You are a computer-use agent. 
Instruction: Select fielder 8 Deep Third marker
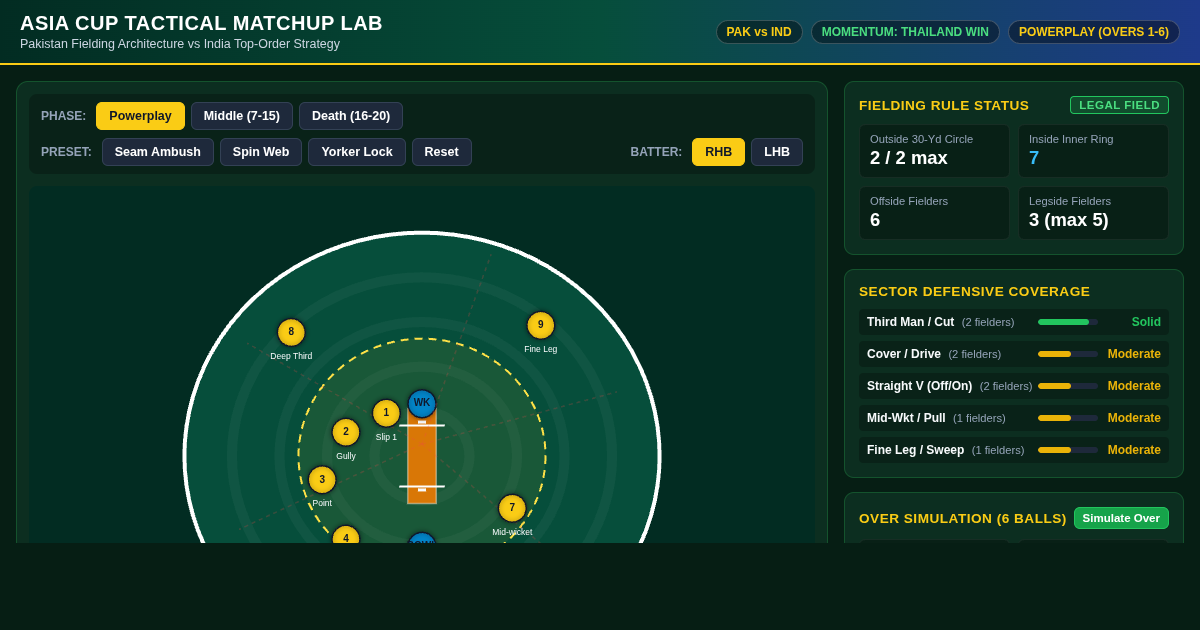point(291,332)
